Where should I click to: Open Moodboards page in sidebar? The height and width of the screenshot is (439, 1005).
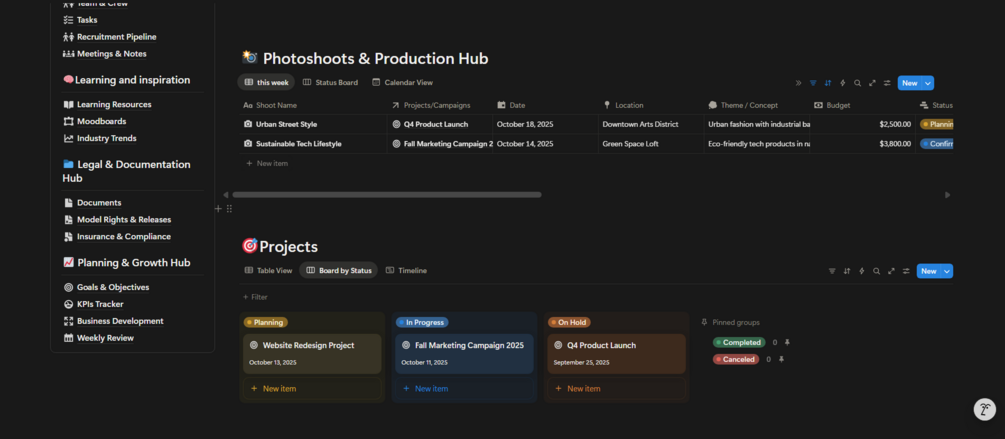(x=101, y=121)
